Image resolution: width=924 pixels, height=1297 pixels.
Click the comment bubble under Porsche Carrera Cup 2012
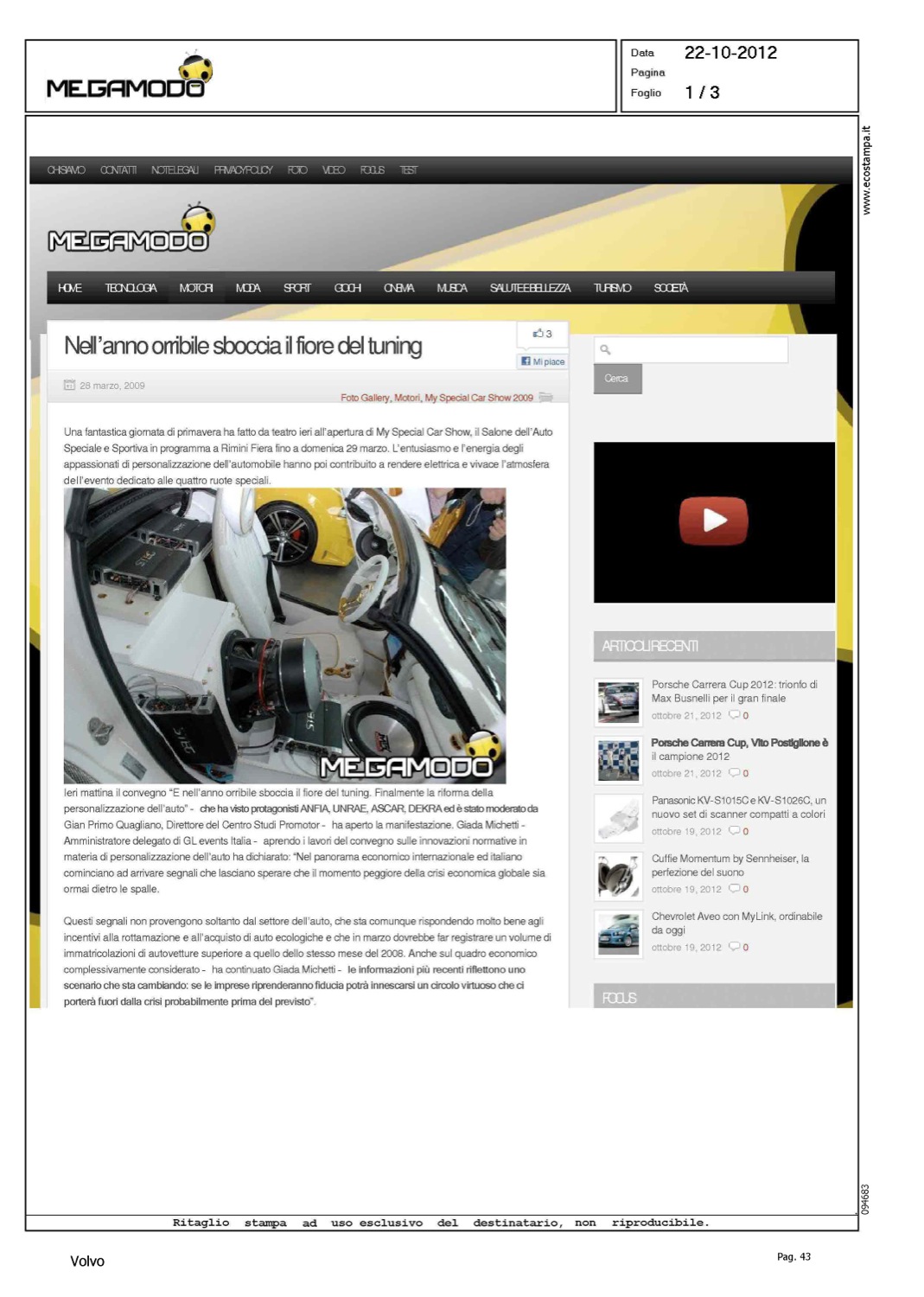click(734, 715)
